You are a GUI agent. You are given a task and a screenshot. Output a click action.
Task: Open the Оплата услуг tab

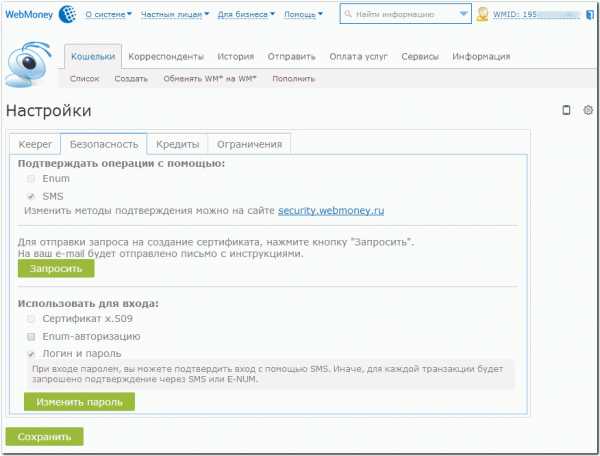point(359,57)
